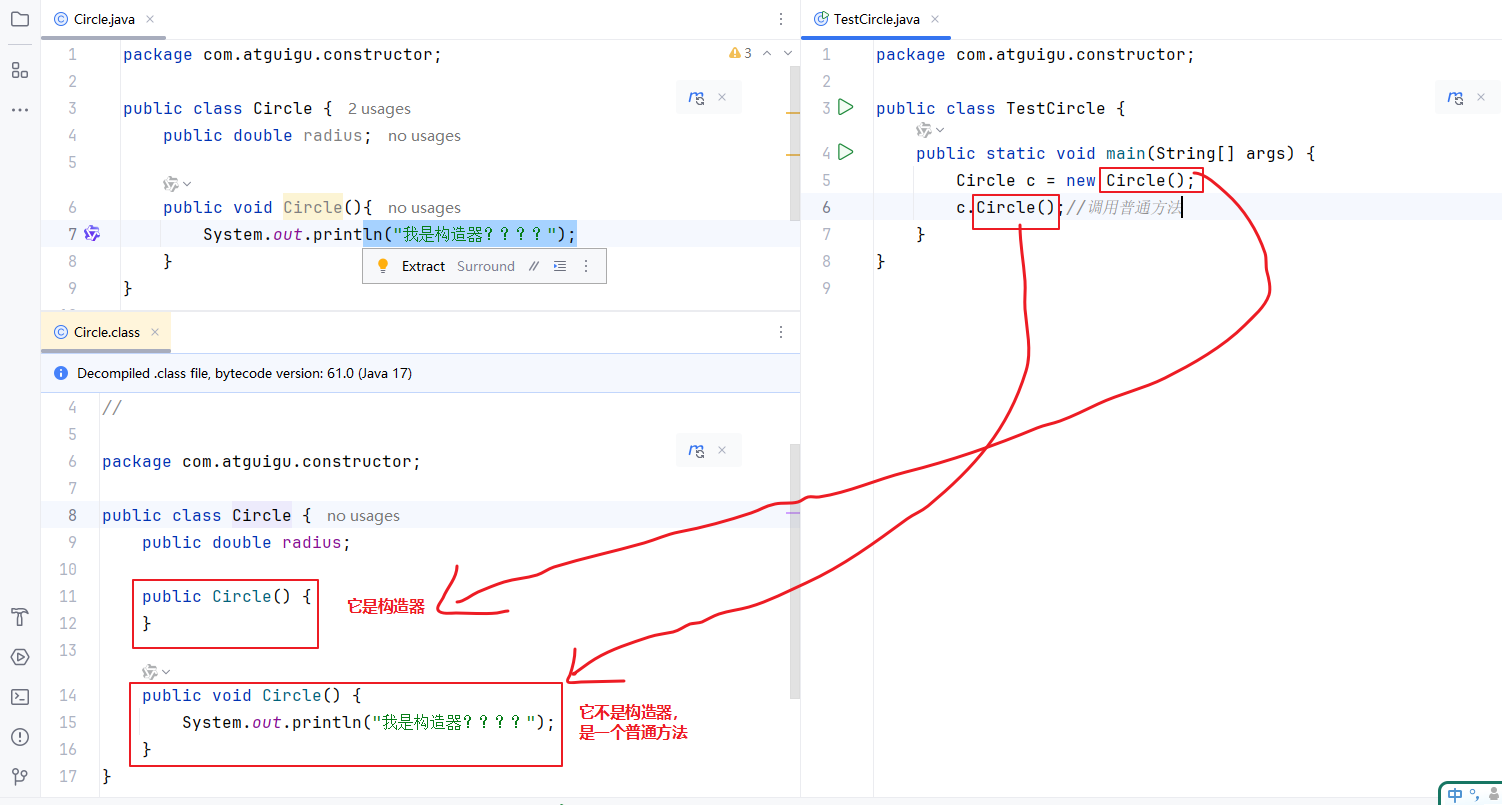1502x805 pixels.
Task: Close the Circle.class tab
Action: point(154,332)
